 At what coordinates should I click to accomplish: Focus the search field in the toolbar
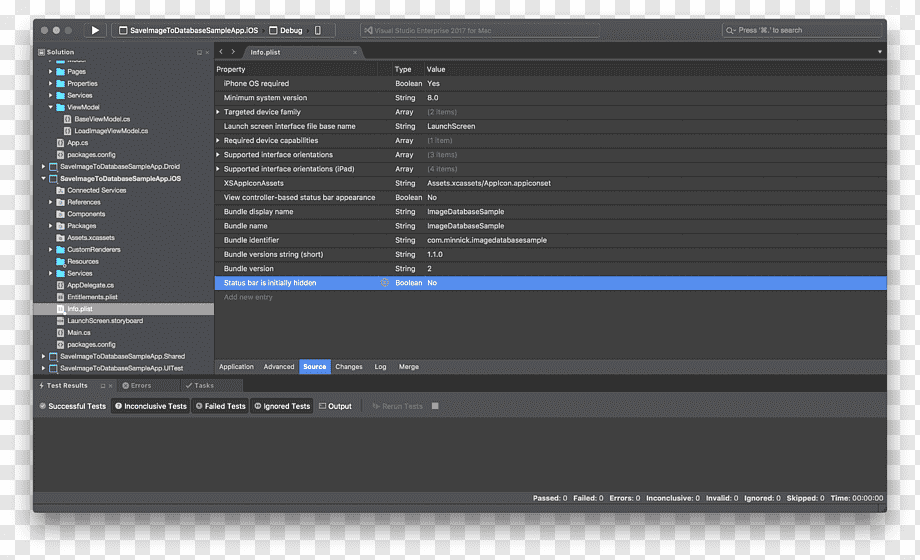802,31
